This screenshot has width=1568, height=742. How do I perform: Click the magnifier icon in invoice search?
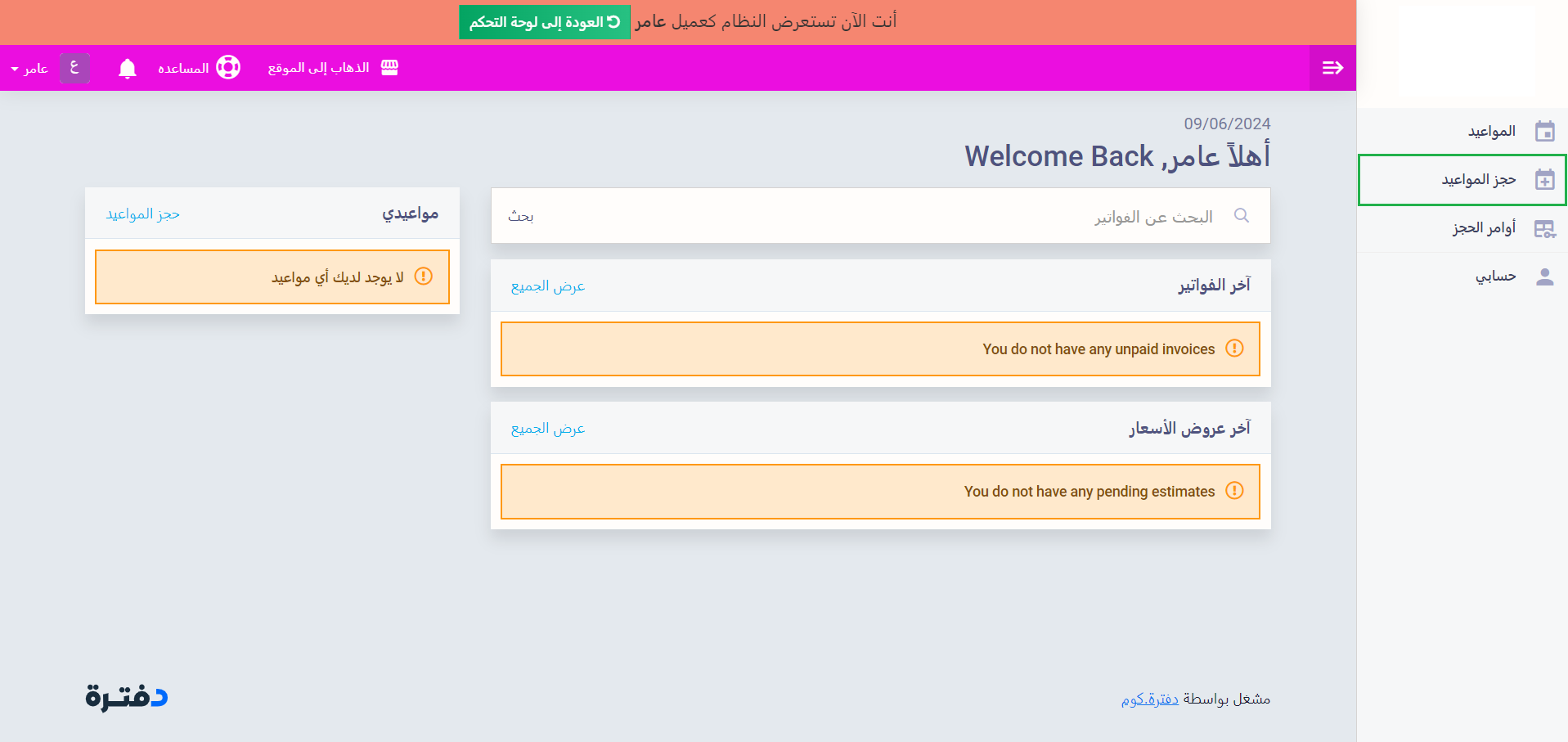[1241, 216]
